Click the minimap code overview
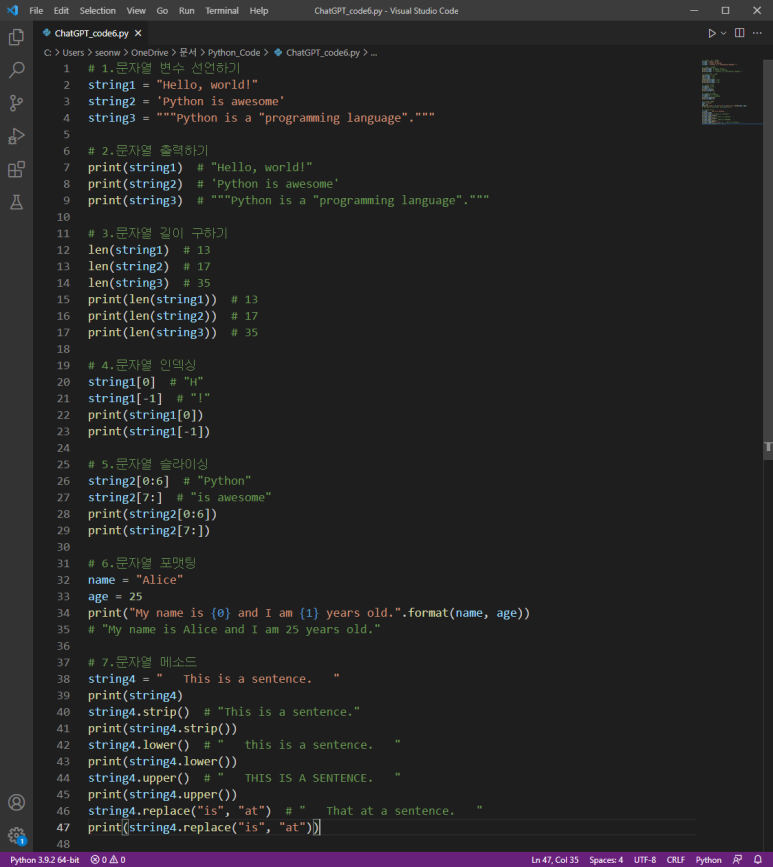This screenshot has height=867, width=773. tap(731, 92)
